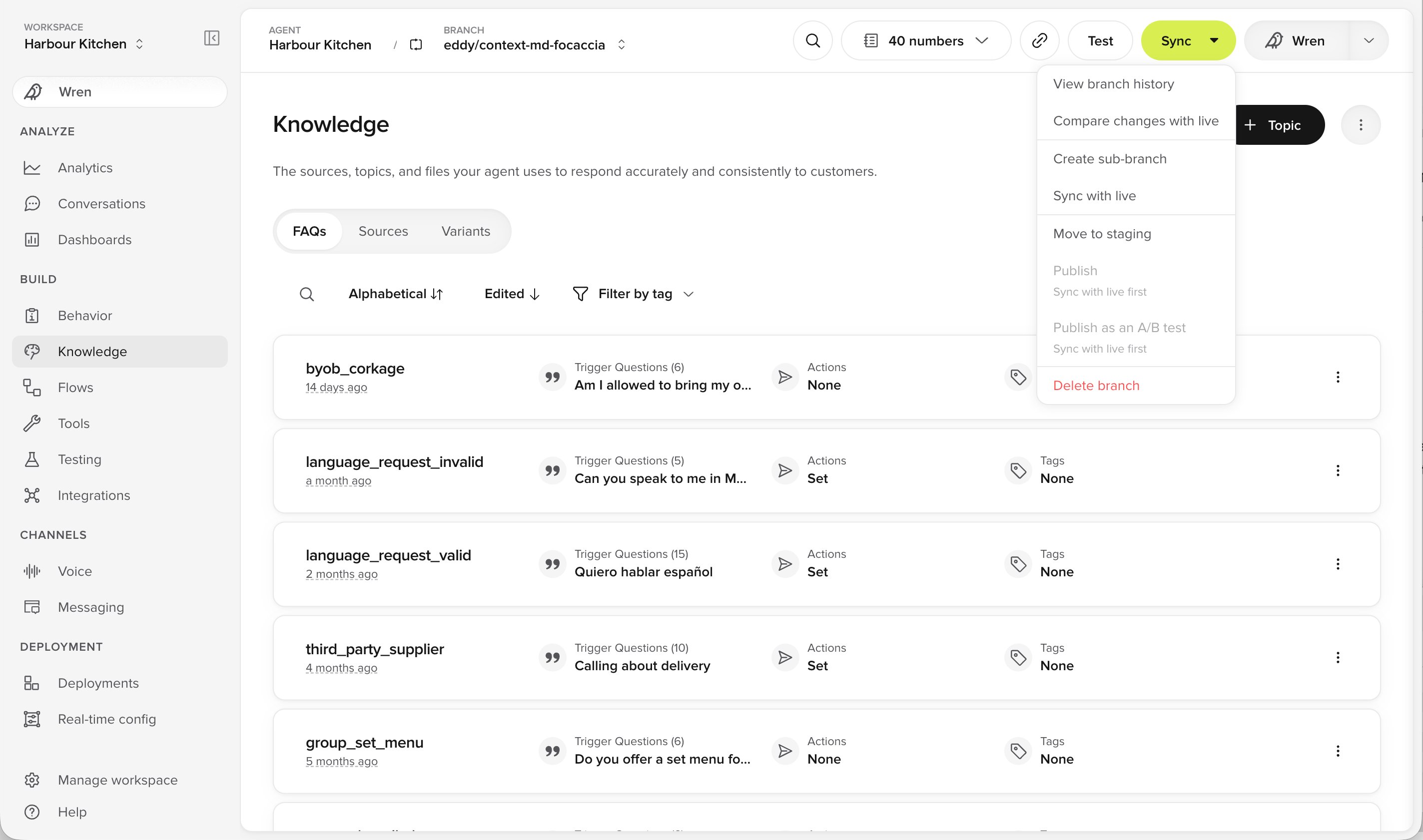Open Harbour Kitchen agent breadcrumb
This screenshot has height=840, width=1423.
pyautogui.click(x=320, y=45)
